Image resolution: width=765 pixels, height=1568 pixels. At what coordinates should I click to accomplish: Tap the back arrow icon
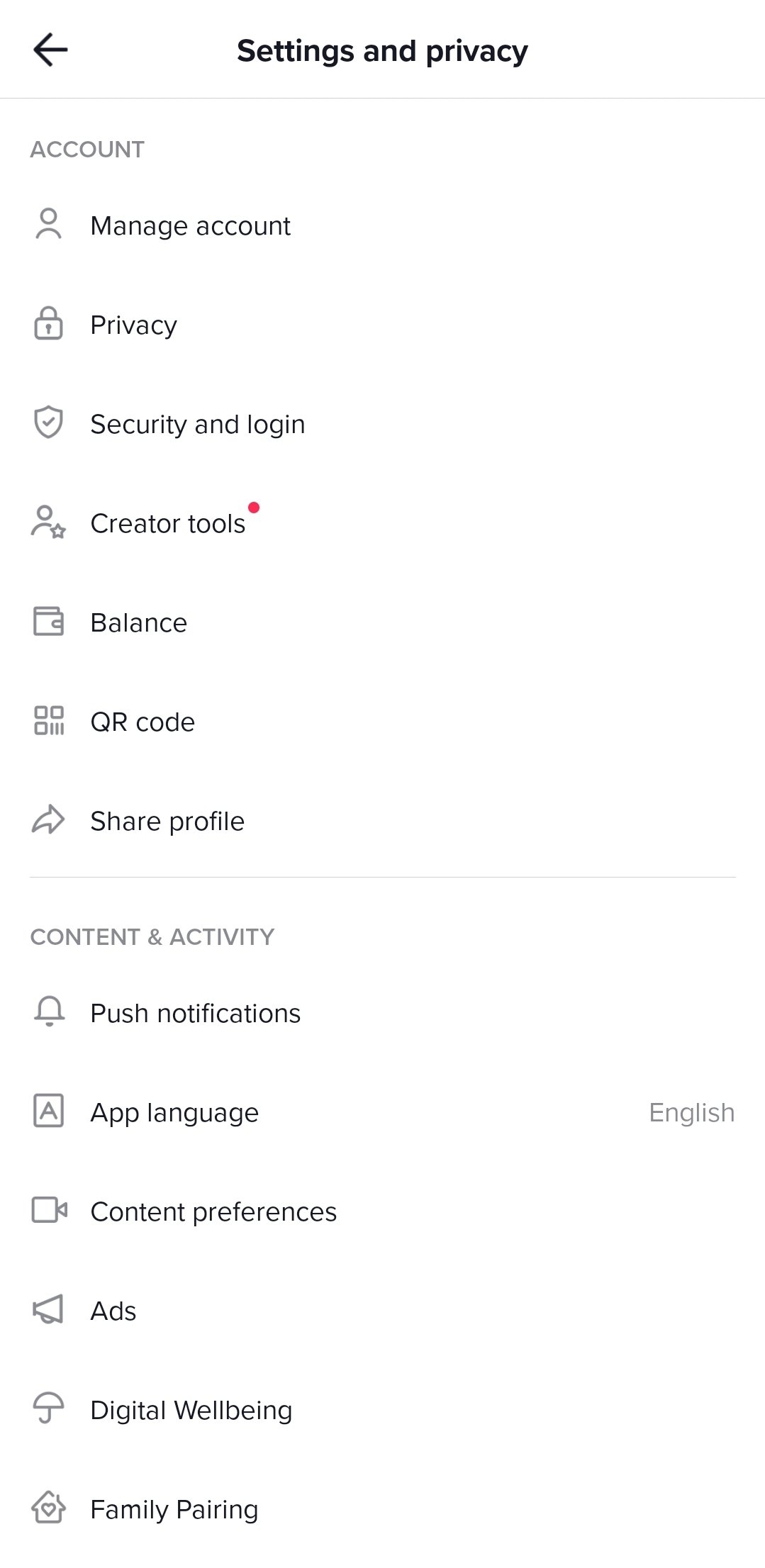[50, 50]
